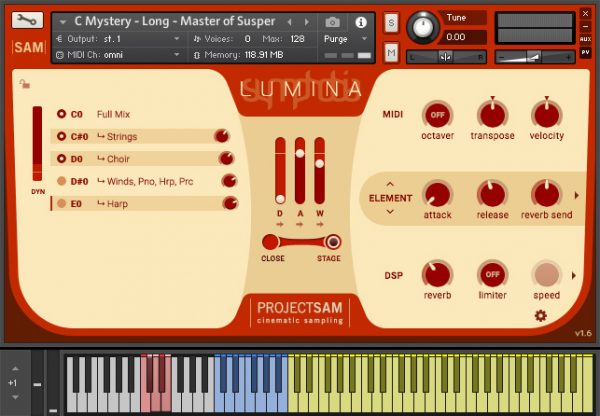Click the AUX button in header

pyautogui.click(x=585, y=39)
